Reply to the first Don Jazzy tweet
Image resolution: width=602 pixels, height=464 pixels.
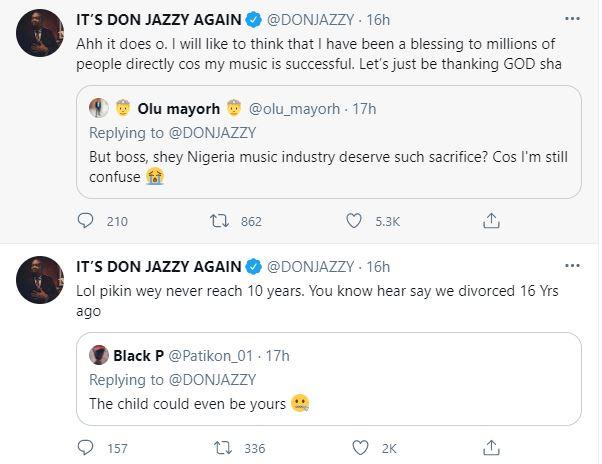86,220
